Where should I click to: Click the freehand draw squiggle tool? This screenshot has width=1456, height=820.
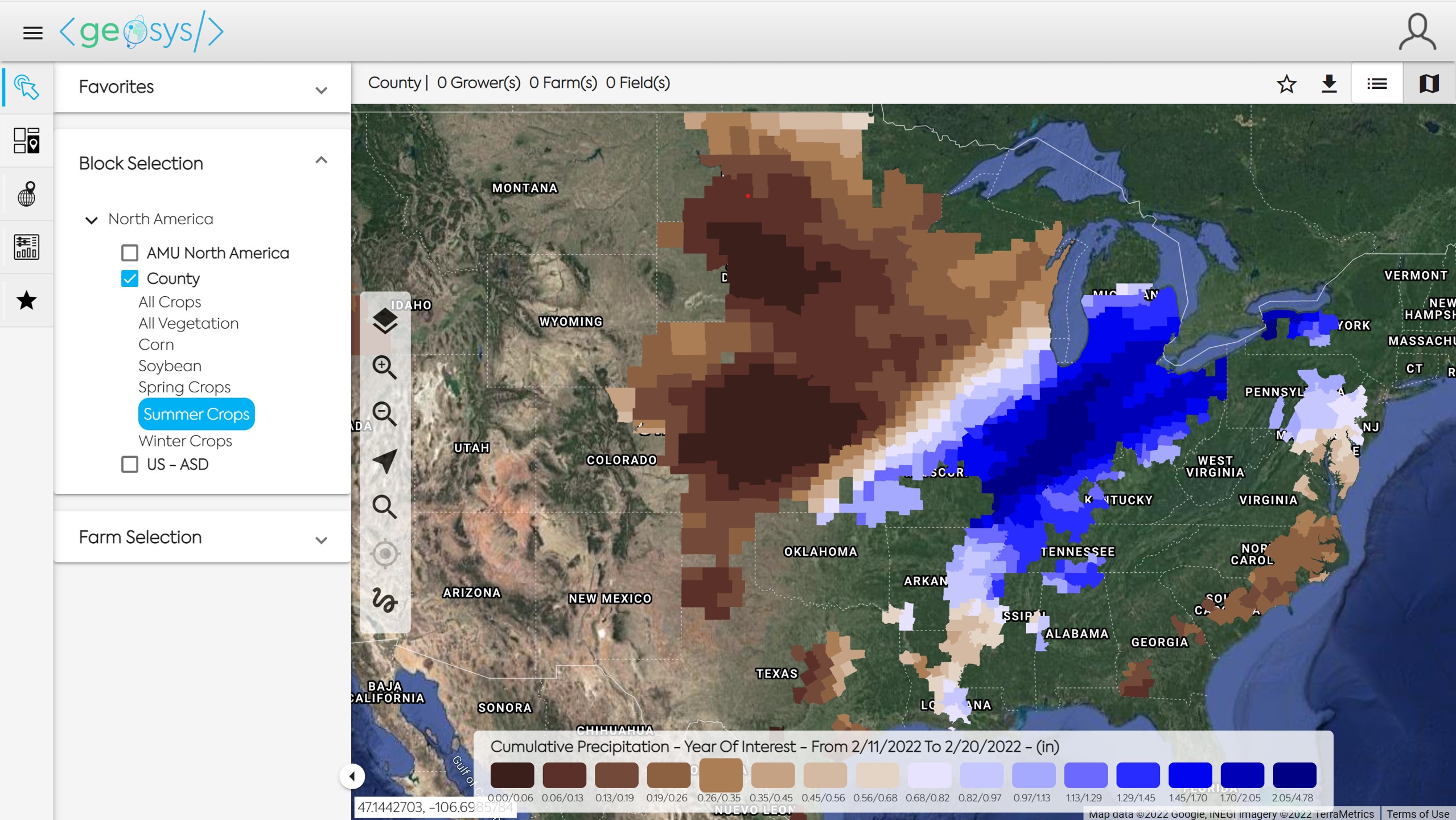(385, 600)
